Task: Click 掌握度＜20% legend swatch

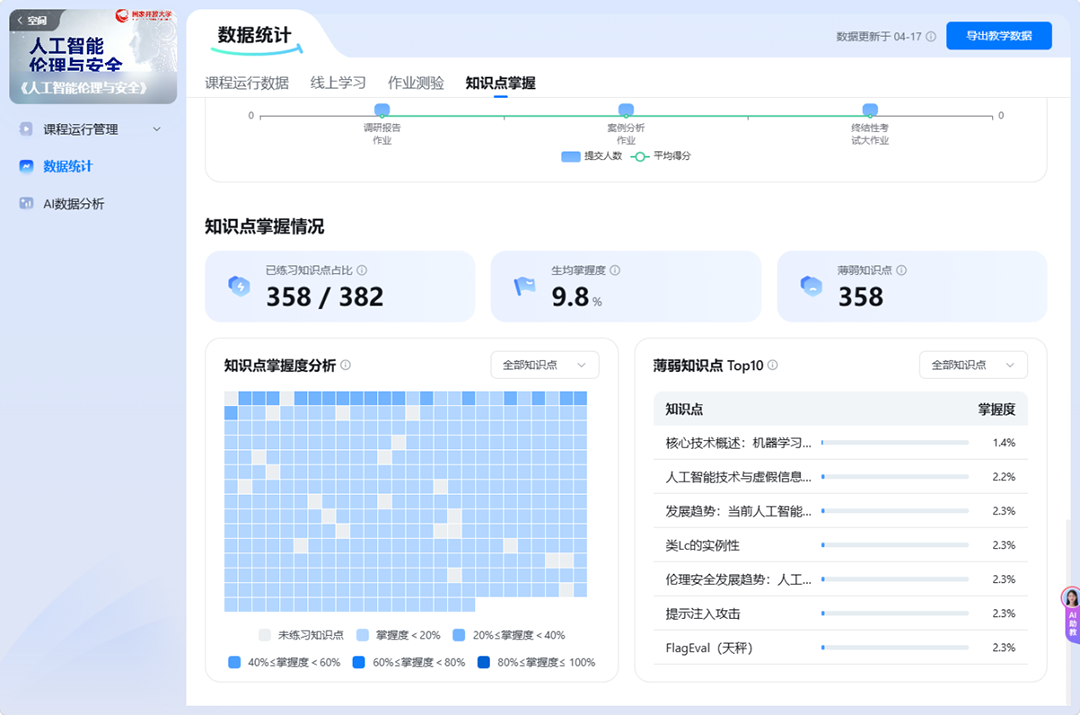Action: tap(362, 635)
